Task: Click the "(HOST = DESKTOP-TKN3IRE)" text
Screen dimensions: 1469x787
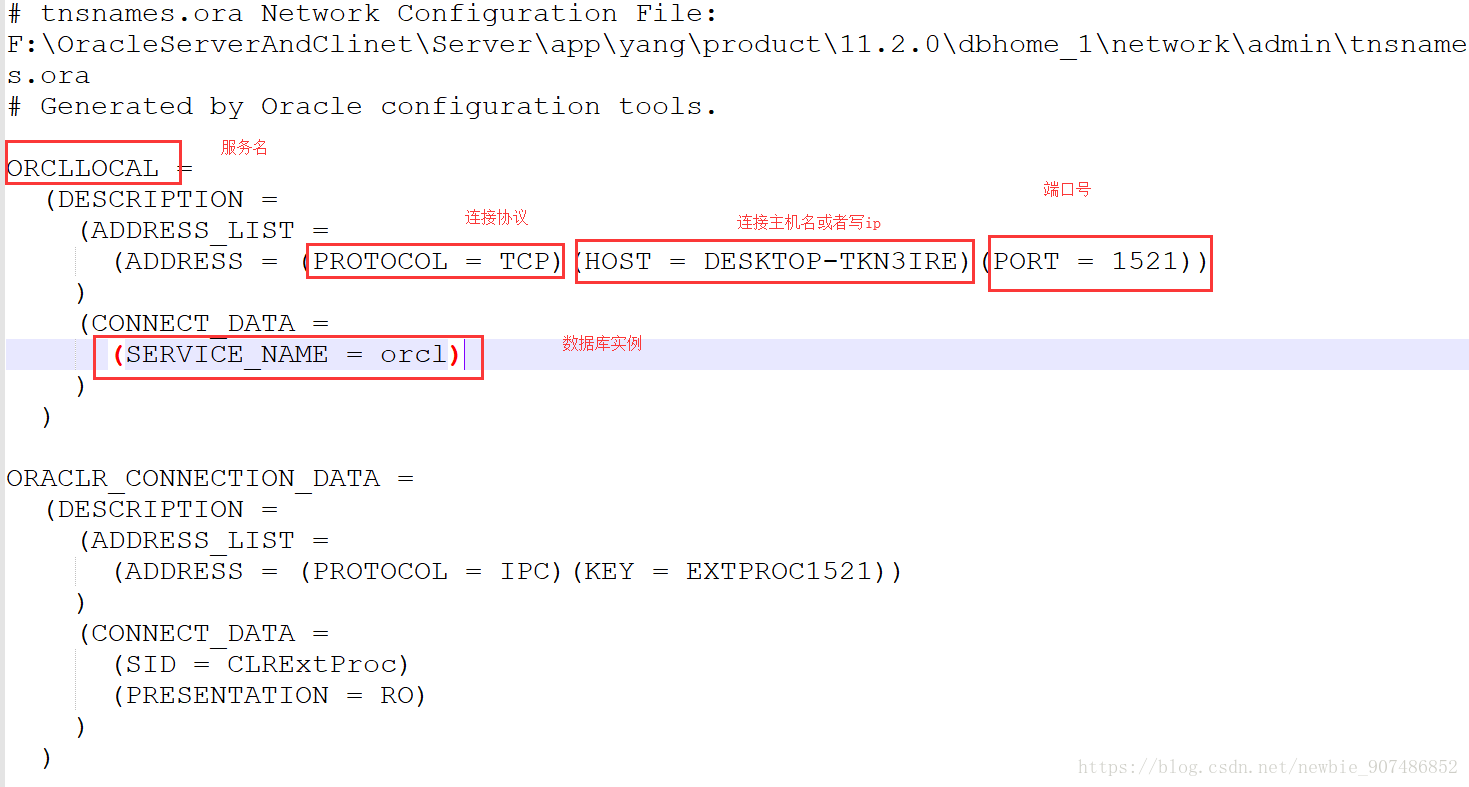Action: pos(772,262)
